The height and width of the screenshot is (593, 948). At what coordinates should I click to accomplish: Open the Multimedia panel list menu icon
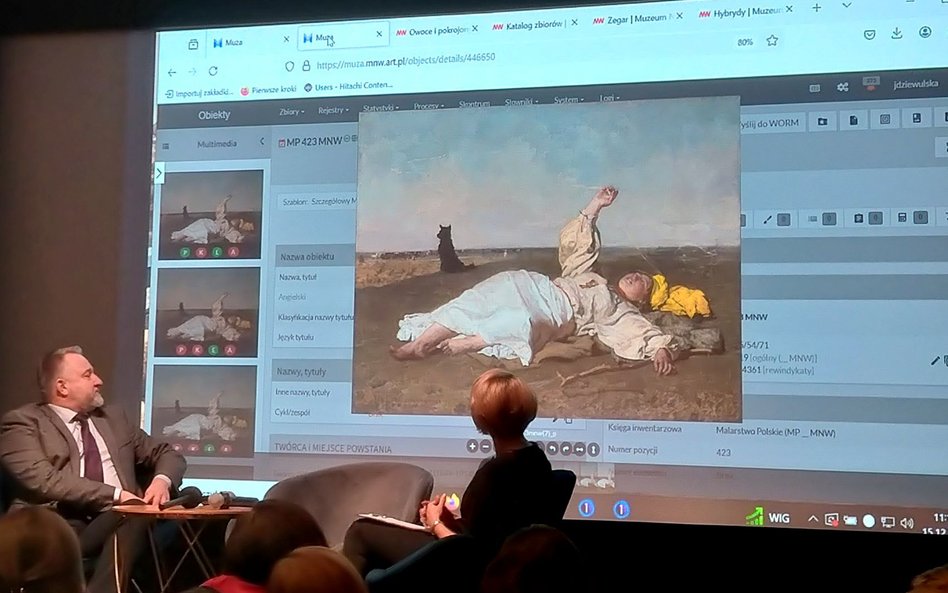[x=166, y=146]
